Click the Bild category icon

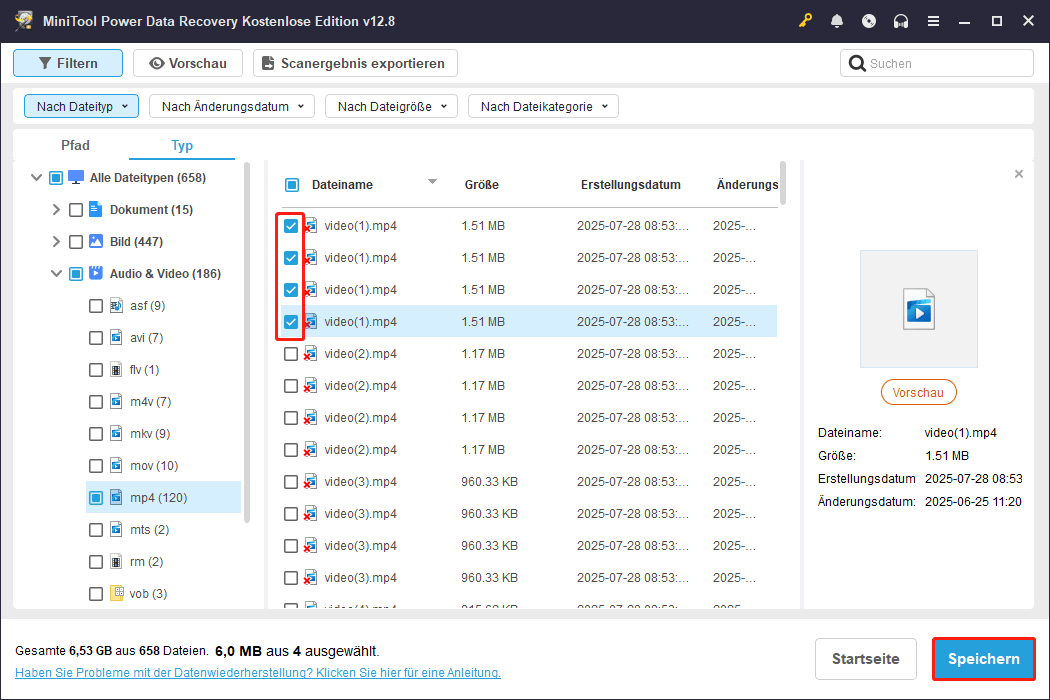coord(96,241)
